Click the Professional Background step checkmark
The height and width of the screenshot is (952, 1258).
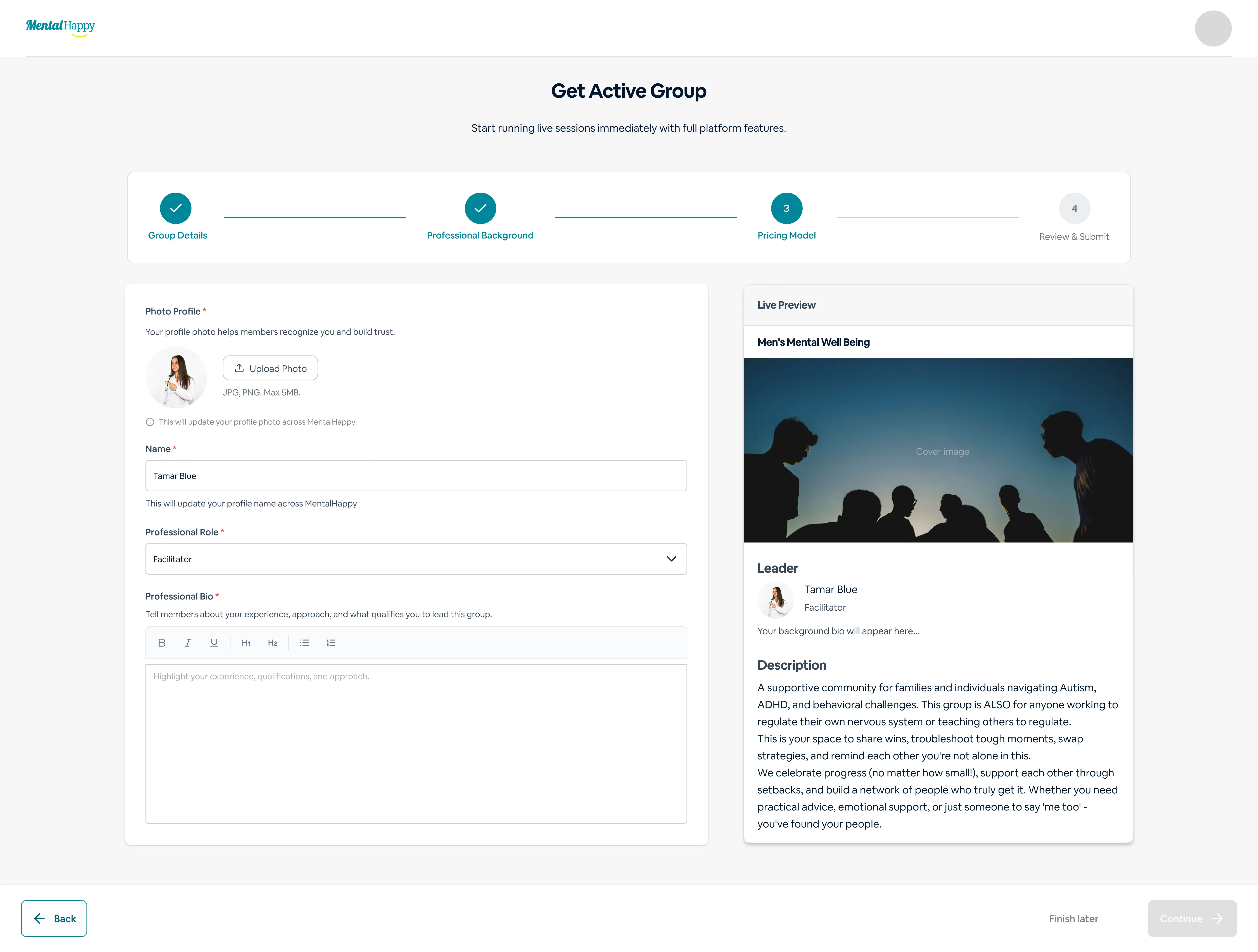coord(480,208)
